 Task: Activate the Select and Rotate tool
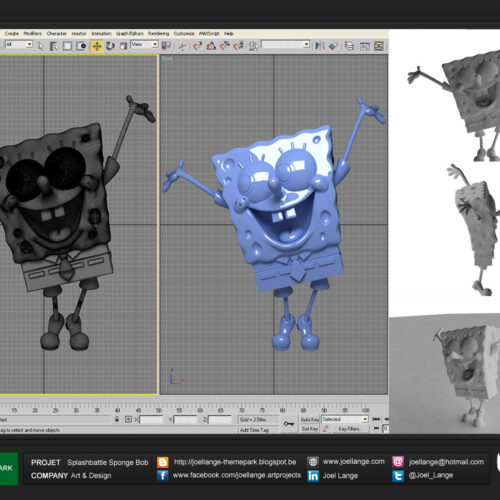[x=110, y=46]
